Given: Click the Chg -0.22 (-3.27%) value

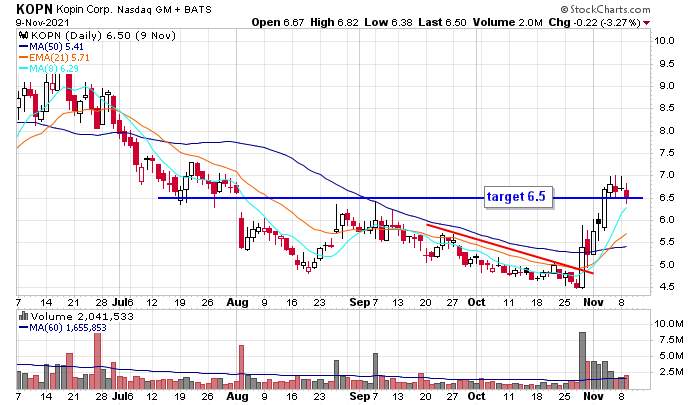Looking at the screenshot, I should pyautogui.click(x=595, y=22).
